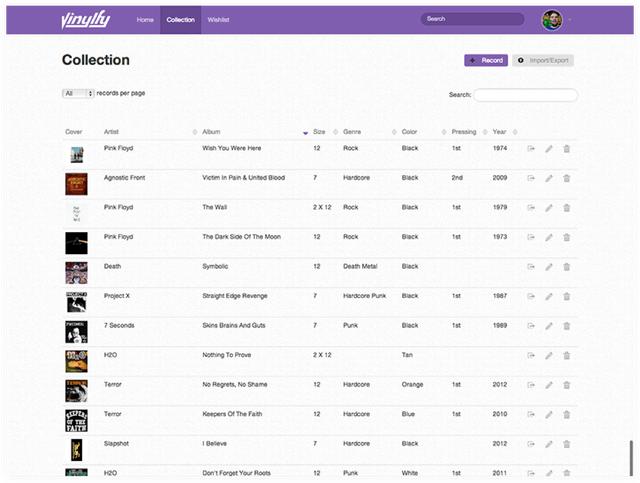The width and height of the screenshot is (640, 483).
Task: Click the collection Search input field
Action: pos(525,95)
